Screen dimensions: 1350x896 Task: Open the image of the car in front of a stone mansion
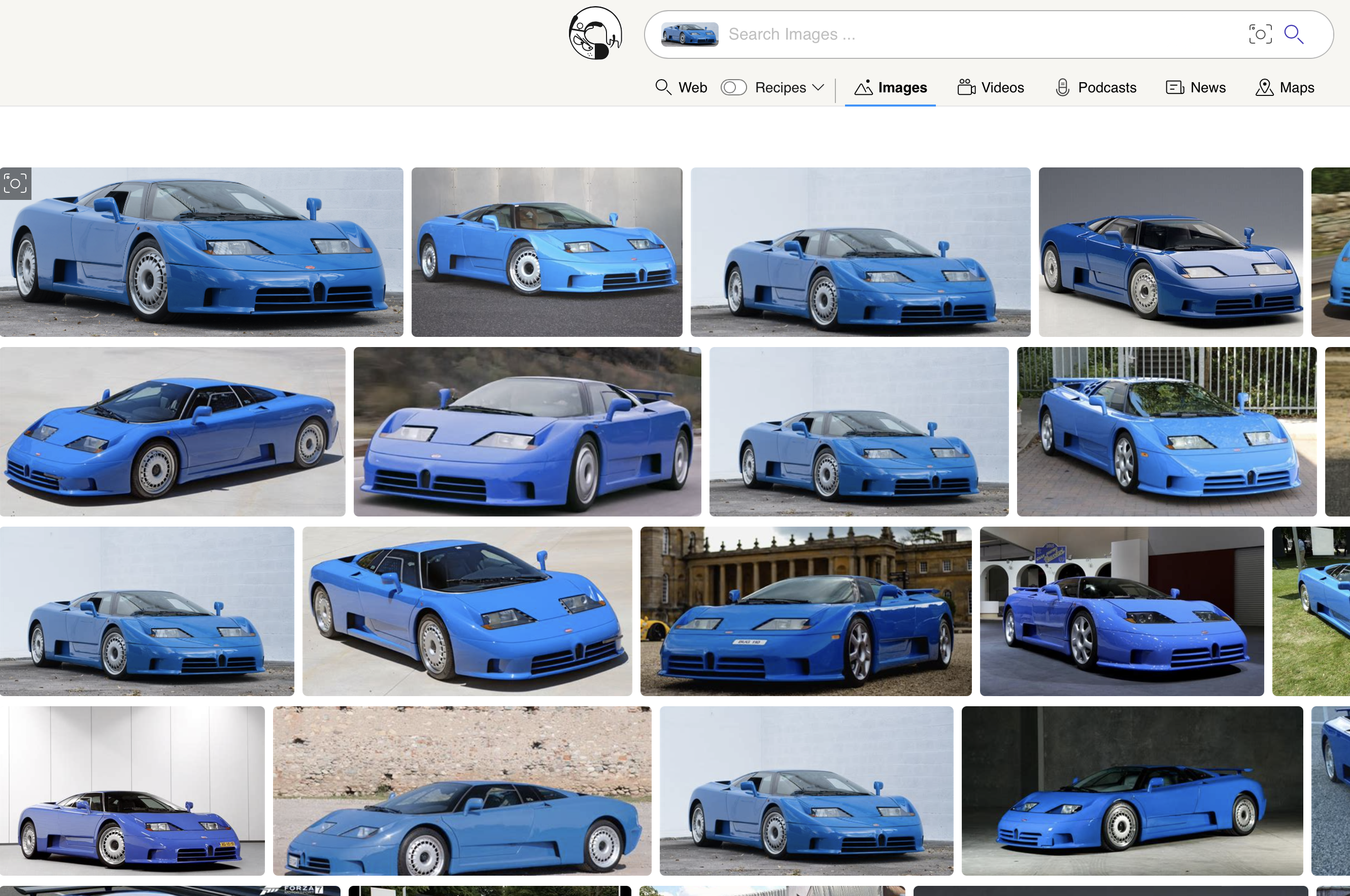[x=805, y=611]
